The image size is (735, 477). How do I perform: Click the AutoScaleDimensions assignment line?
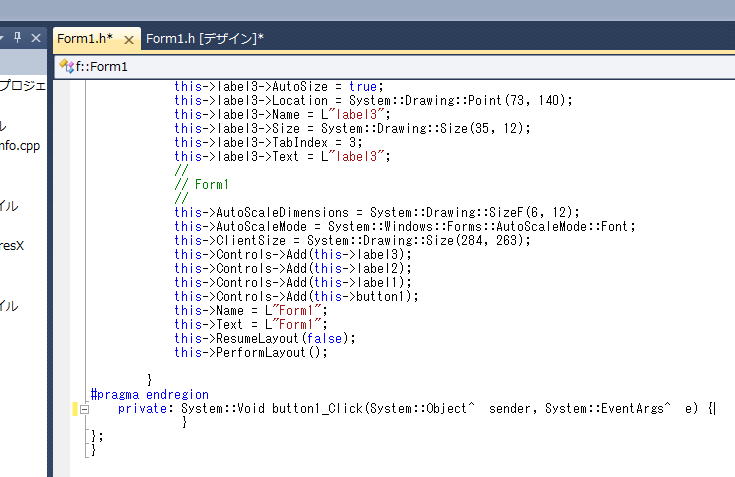tap(376, 212)
